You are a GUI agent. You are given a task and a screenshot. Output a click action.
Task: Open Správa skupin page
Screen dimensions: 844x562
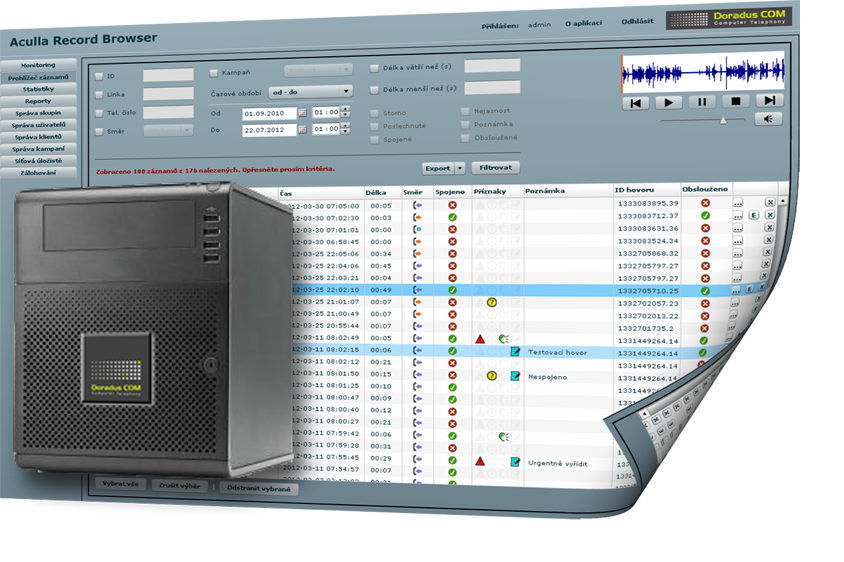tap(38, 113)
